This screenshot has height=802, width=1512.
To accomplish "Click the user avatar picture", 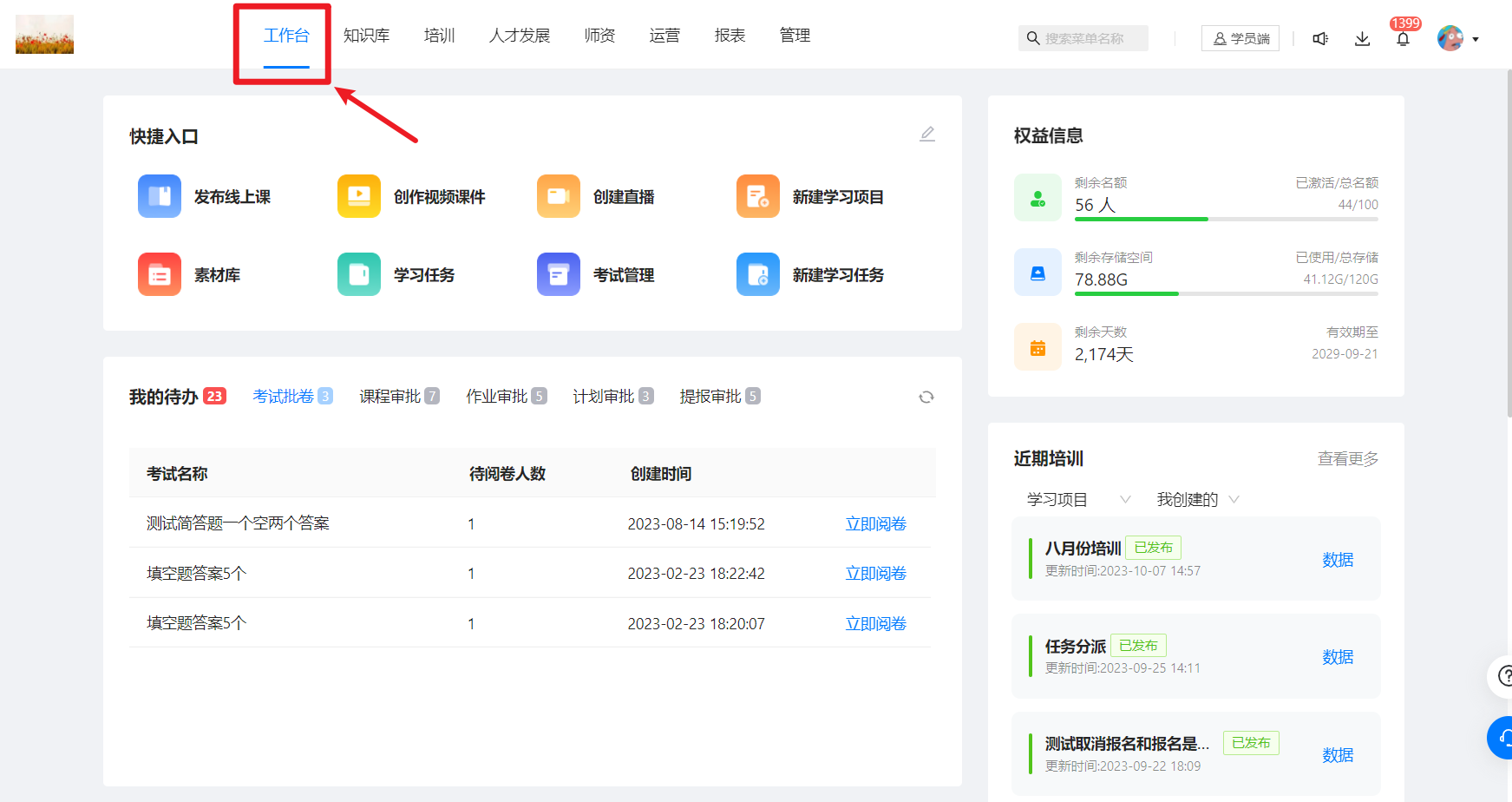I will 1450,38.
